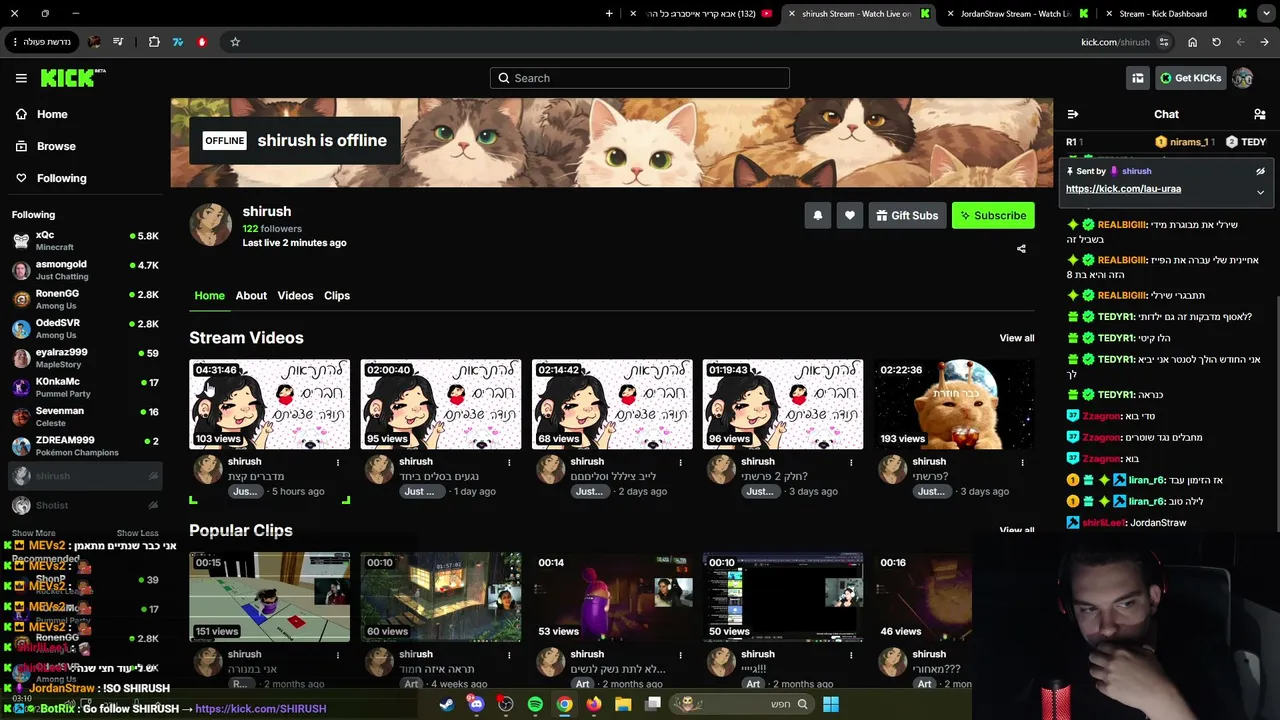Bookmark this page with the star icon
The height and width of the screenshot is (720, 1280).
235,42
